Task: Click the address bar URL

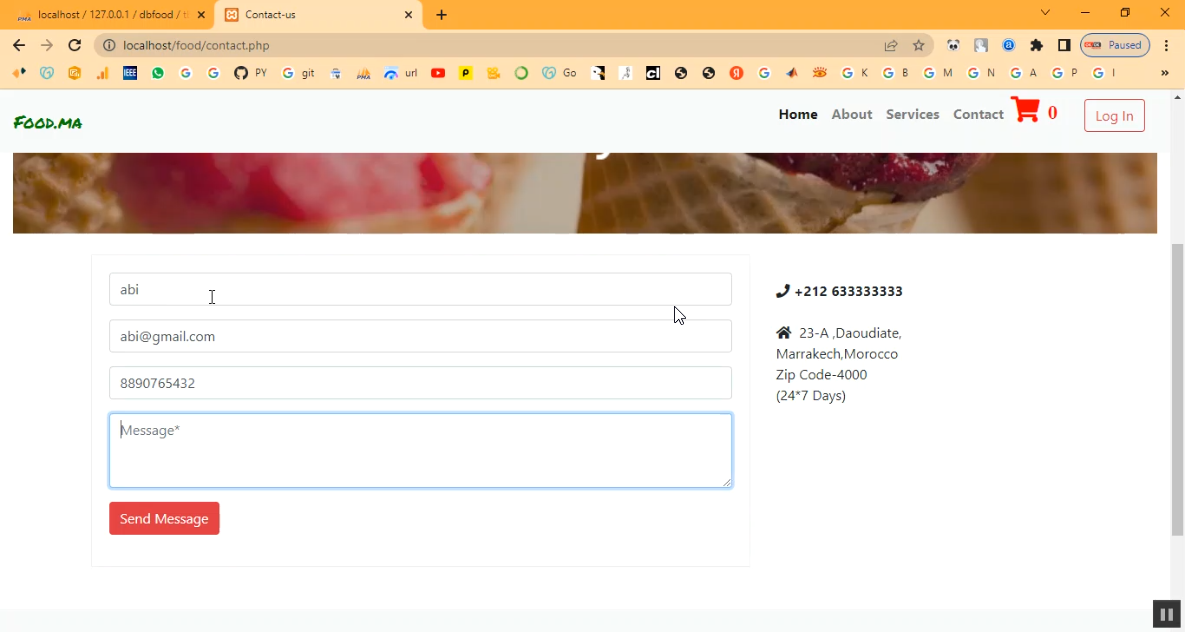Action: coord(196,45)
